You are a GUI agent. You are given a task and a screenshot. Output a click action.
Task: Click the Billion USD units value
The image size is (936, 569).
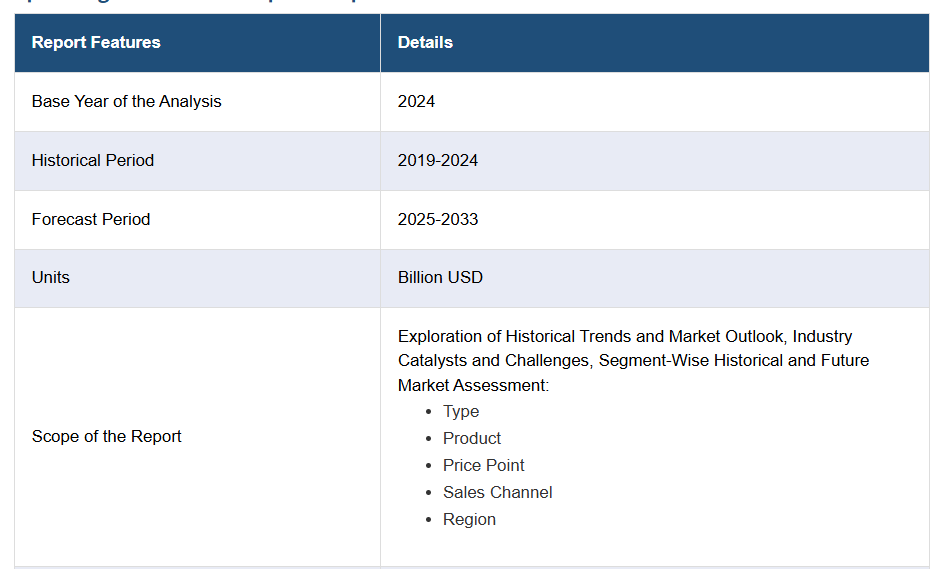tap(440, 277)
